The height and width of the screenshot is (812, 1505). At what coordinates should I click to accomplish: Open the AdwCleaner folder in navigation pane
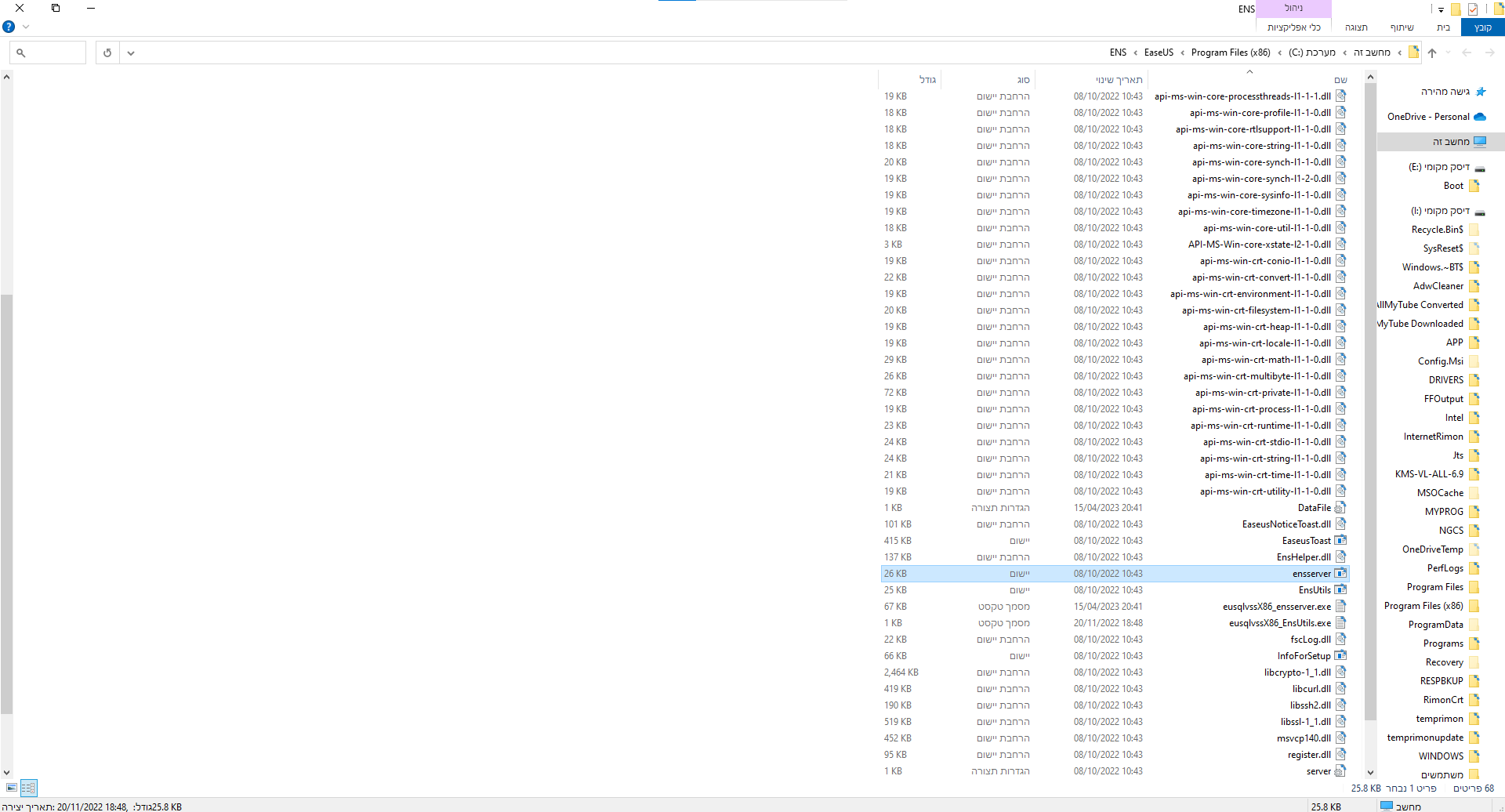(1438, 286)
